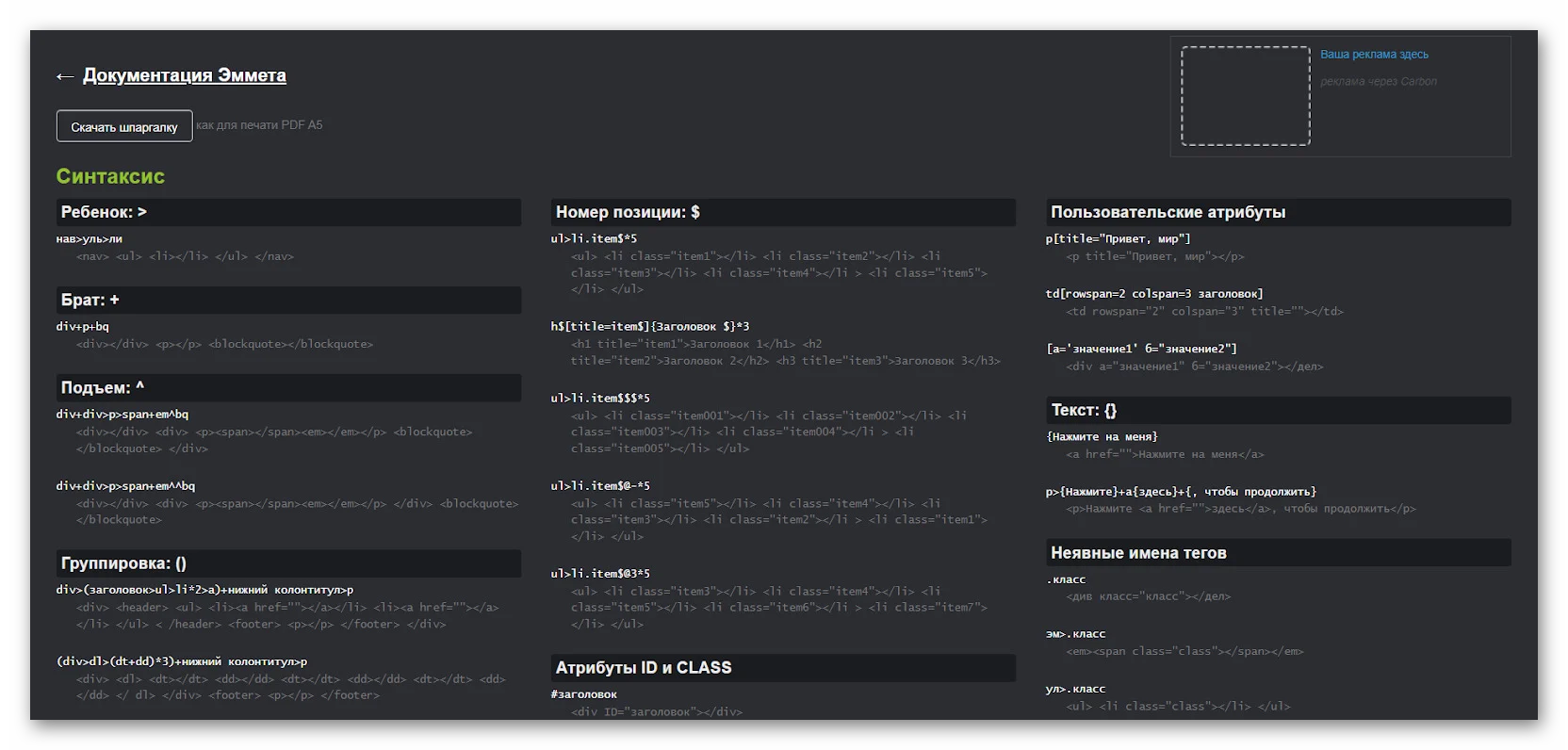Screen dimensions: 1568x750
Task: Click the Группировка: () header
Action: click(x=288, y=563)
